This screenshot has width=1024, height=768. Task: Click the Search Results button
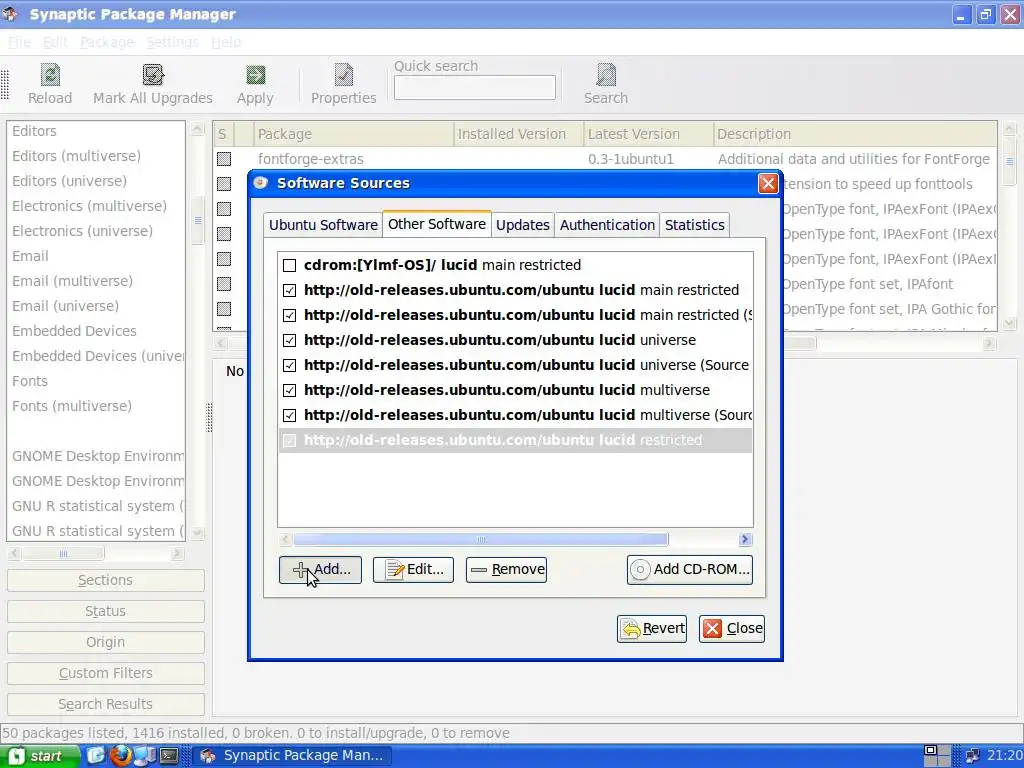pyautogui.click(x=105, y=704)
